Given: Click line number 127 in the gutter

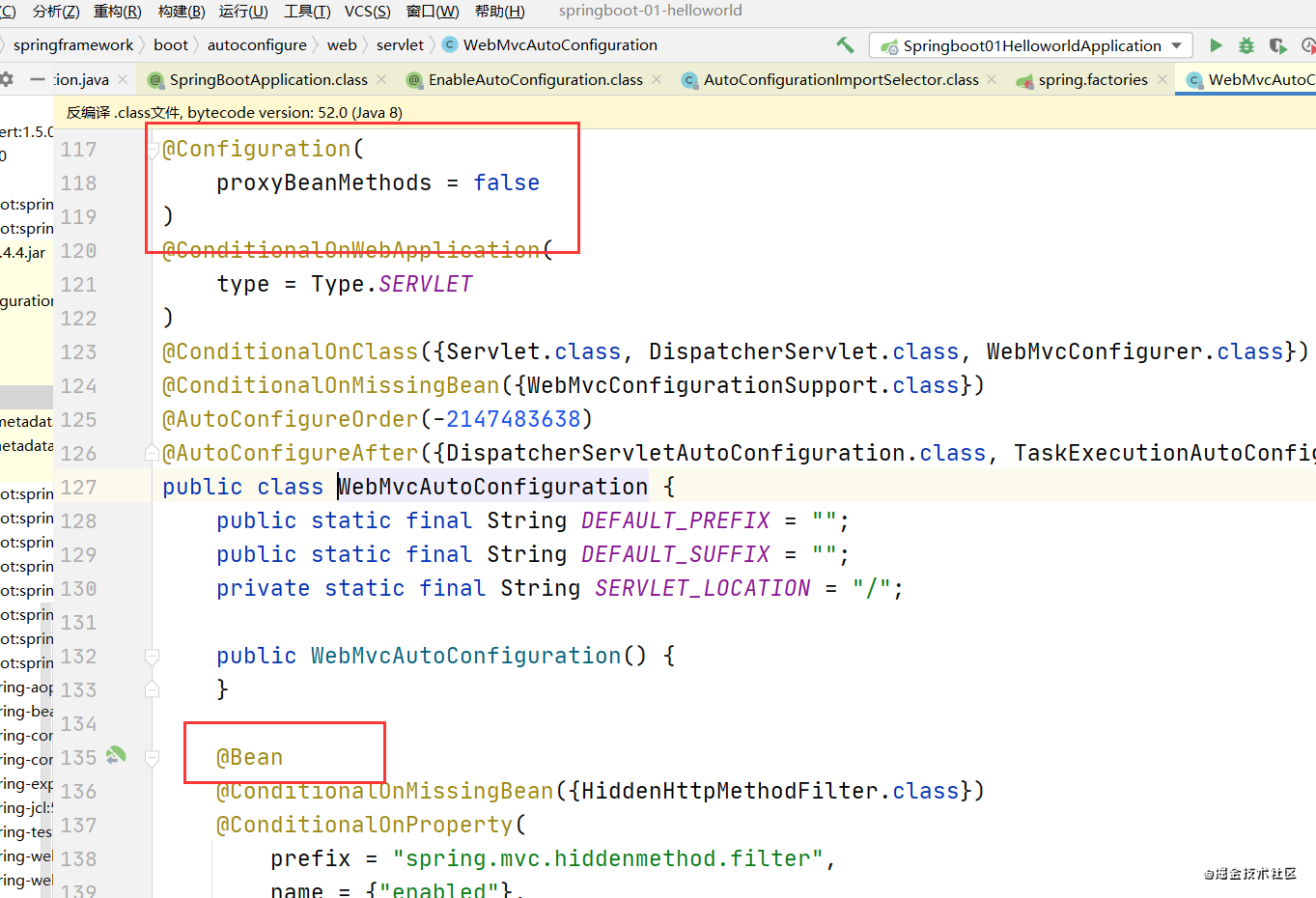Looking at the screenshot, I should 78,488.
